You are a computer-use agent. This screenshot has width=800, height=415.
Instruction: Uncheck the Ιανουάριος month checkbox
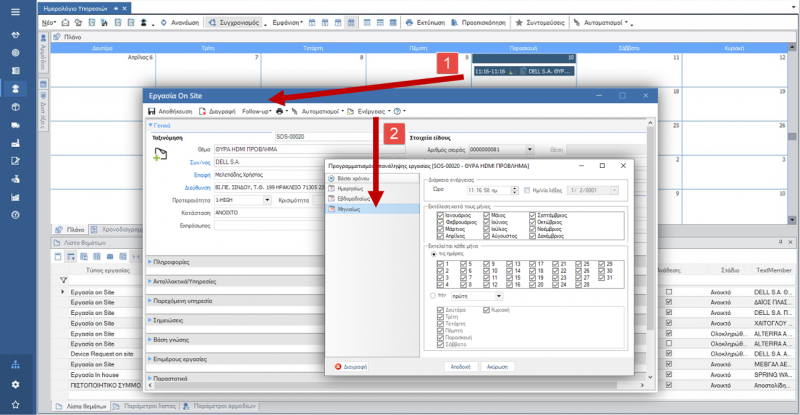pyautogui.click(x=440, y=215)
